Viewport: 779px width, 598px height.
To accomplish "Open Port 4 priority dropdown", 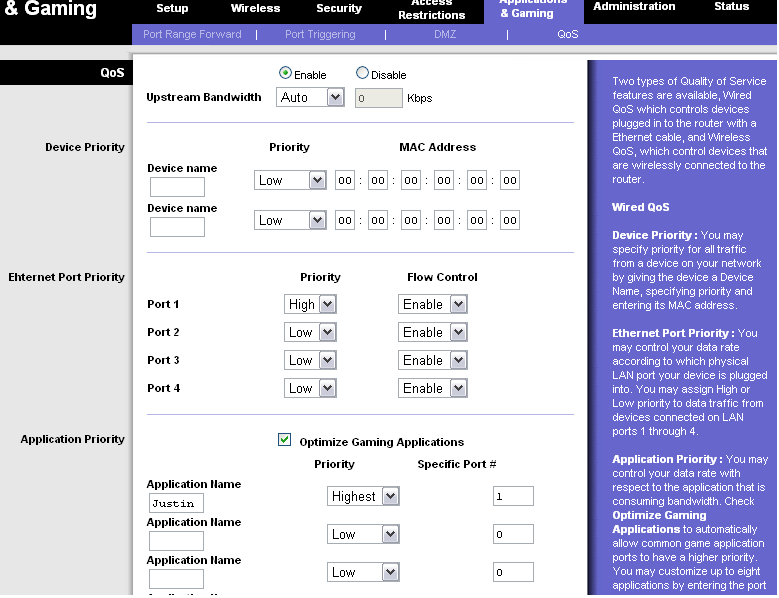I will [310, 388].
